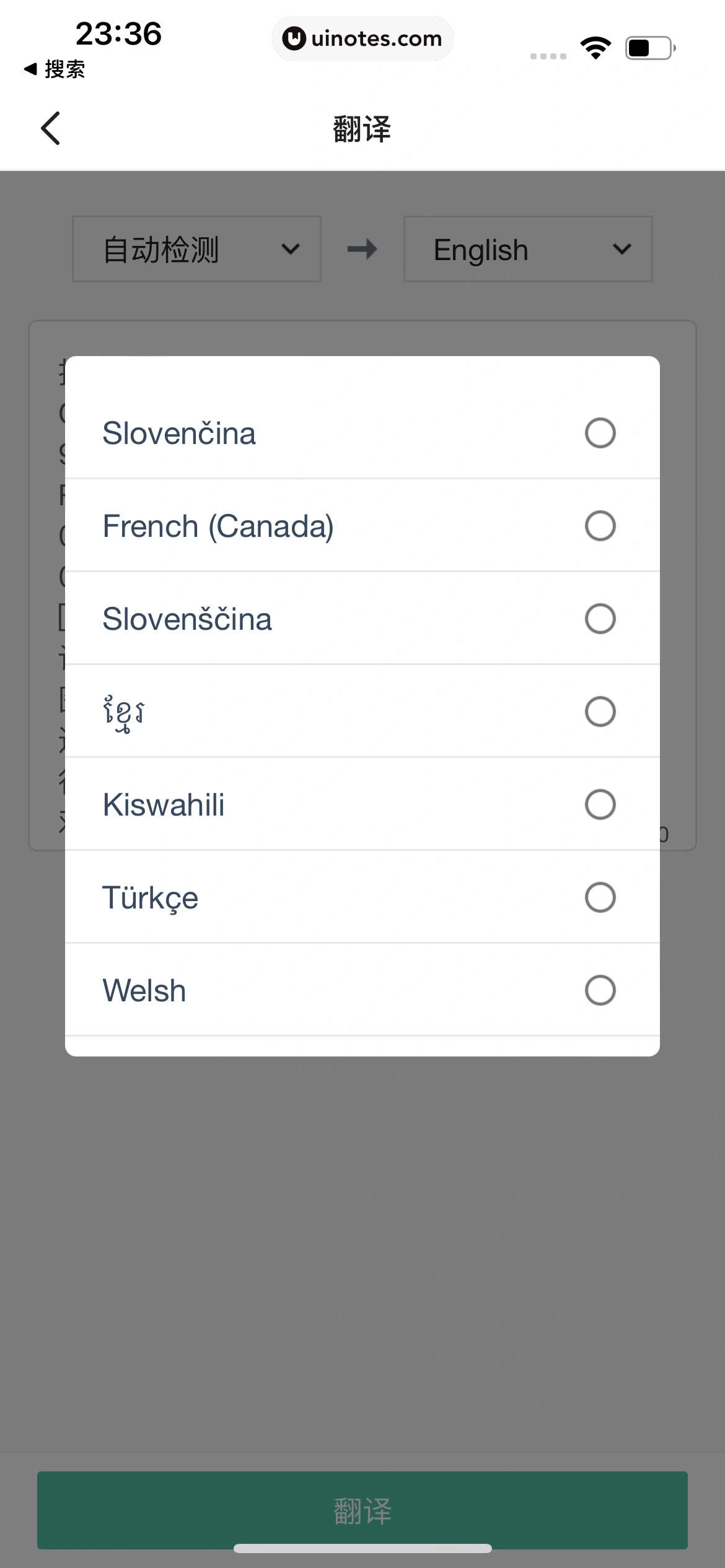Select the Welsh radio option
Viewport: 725px width, 1568px height.
[x=600, y=990]
